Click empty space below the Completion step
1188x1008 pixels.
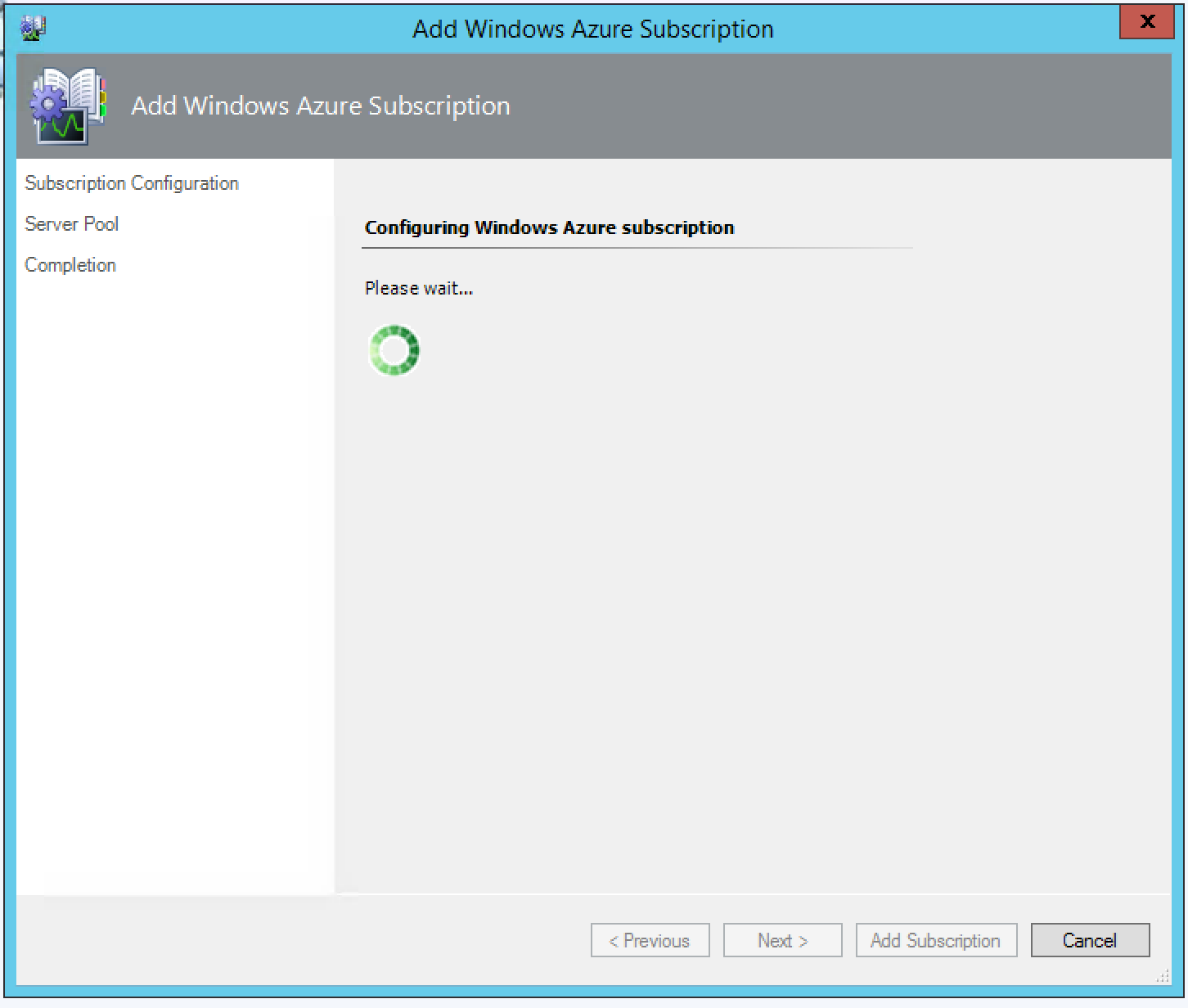(174, 573)
